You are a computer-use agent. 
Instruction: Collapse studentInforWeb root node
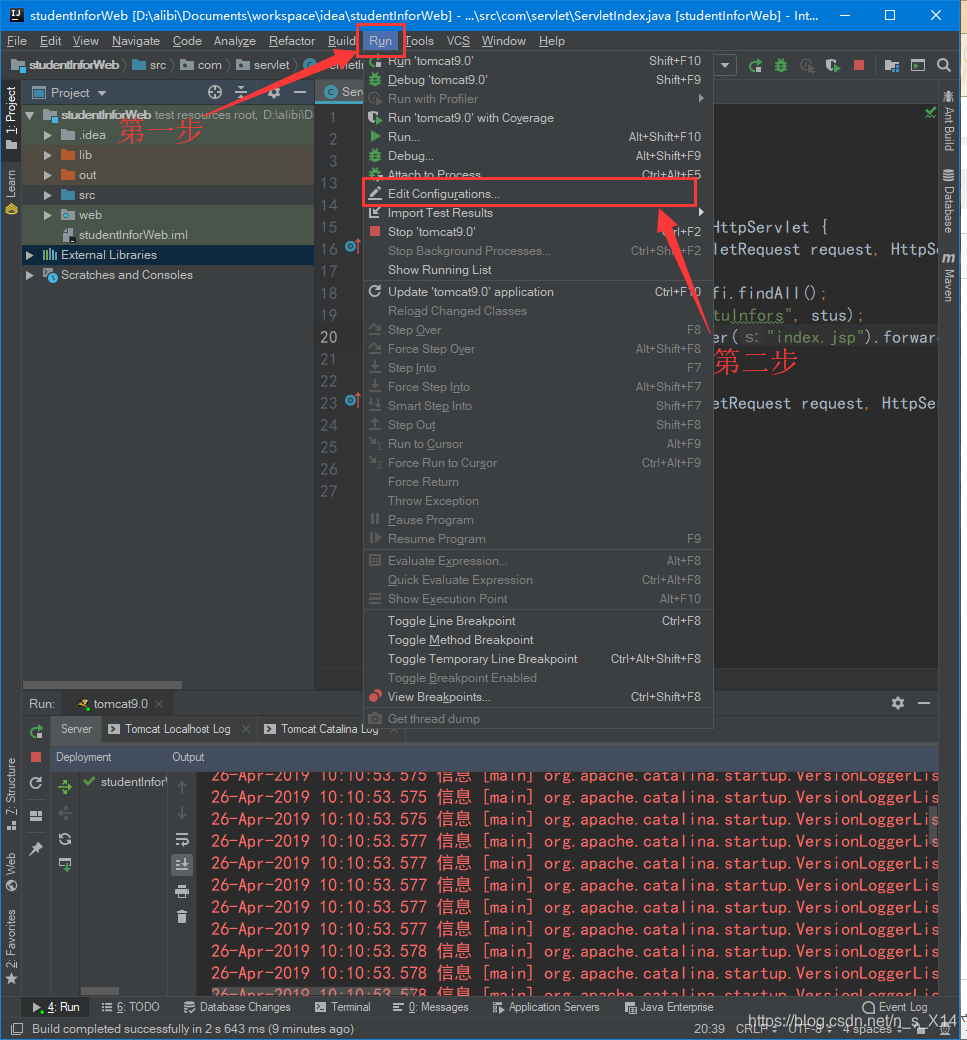29,115
